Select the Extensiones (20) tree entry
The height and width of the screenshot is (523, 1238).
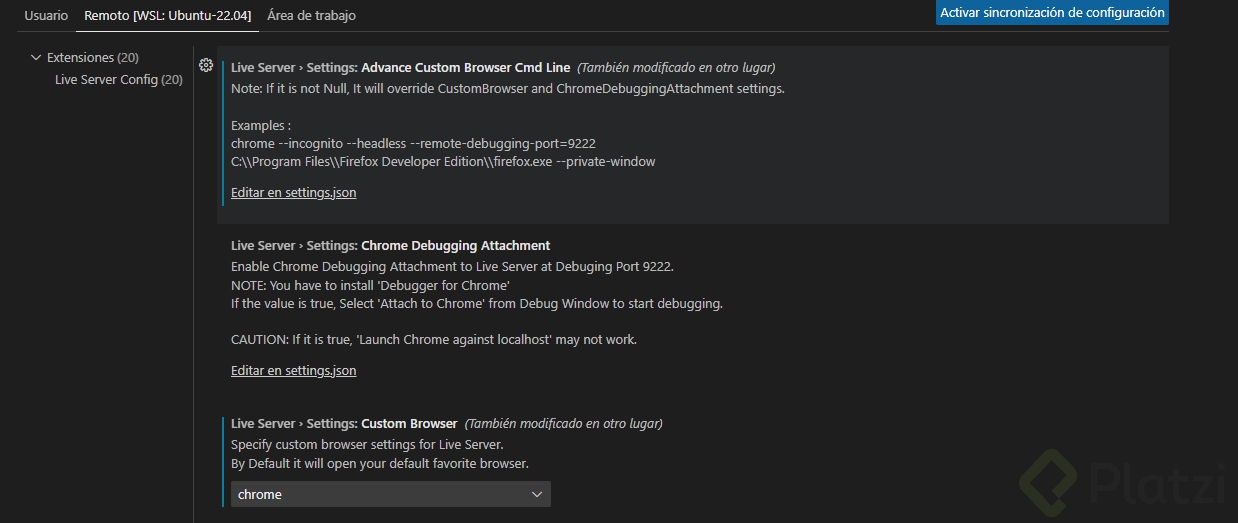point(93,58)
